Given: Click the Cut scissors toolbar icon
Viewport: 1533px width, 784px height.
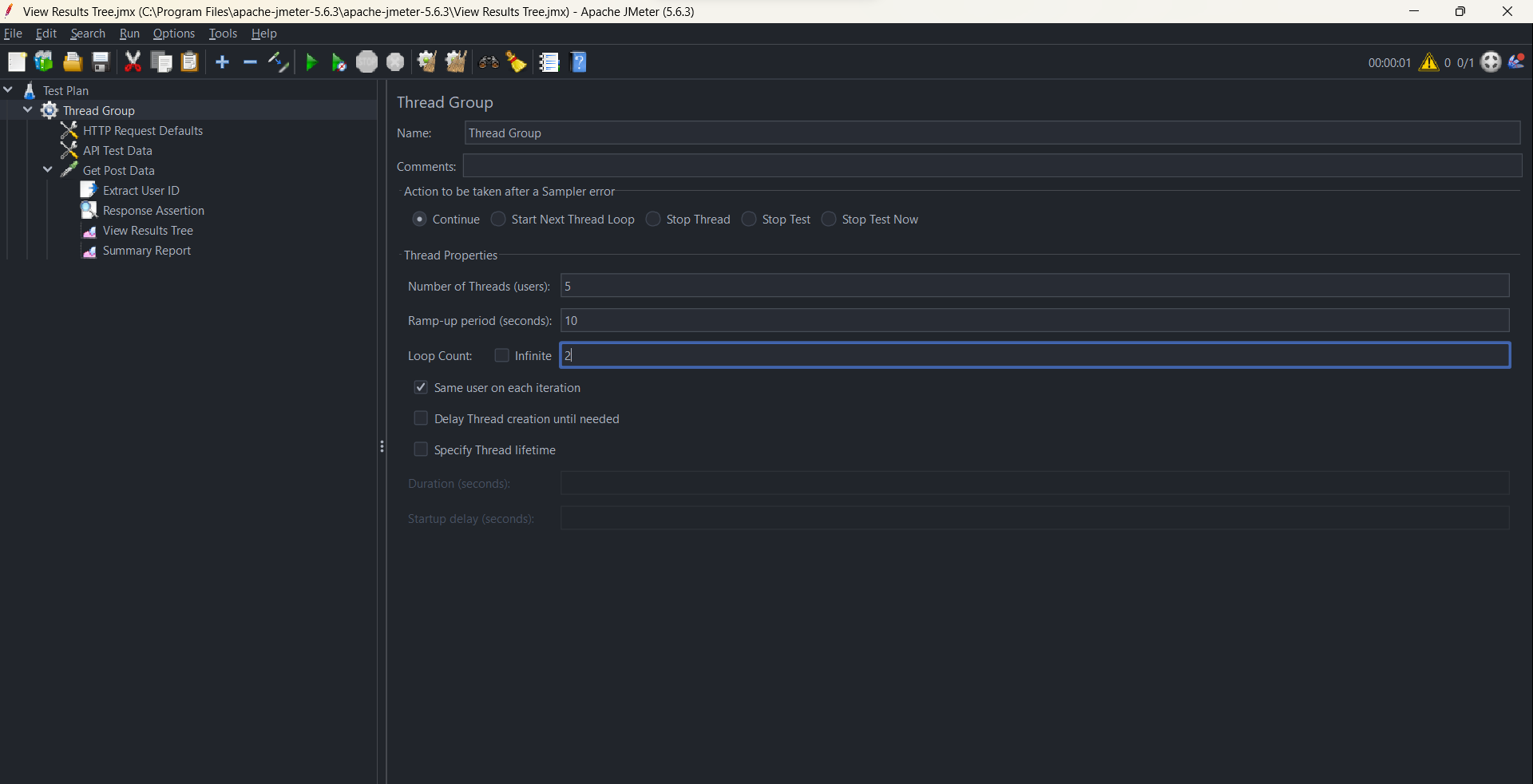Looking at the screenshot, I should 133,61.
